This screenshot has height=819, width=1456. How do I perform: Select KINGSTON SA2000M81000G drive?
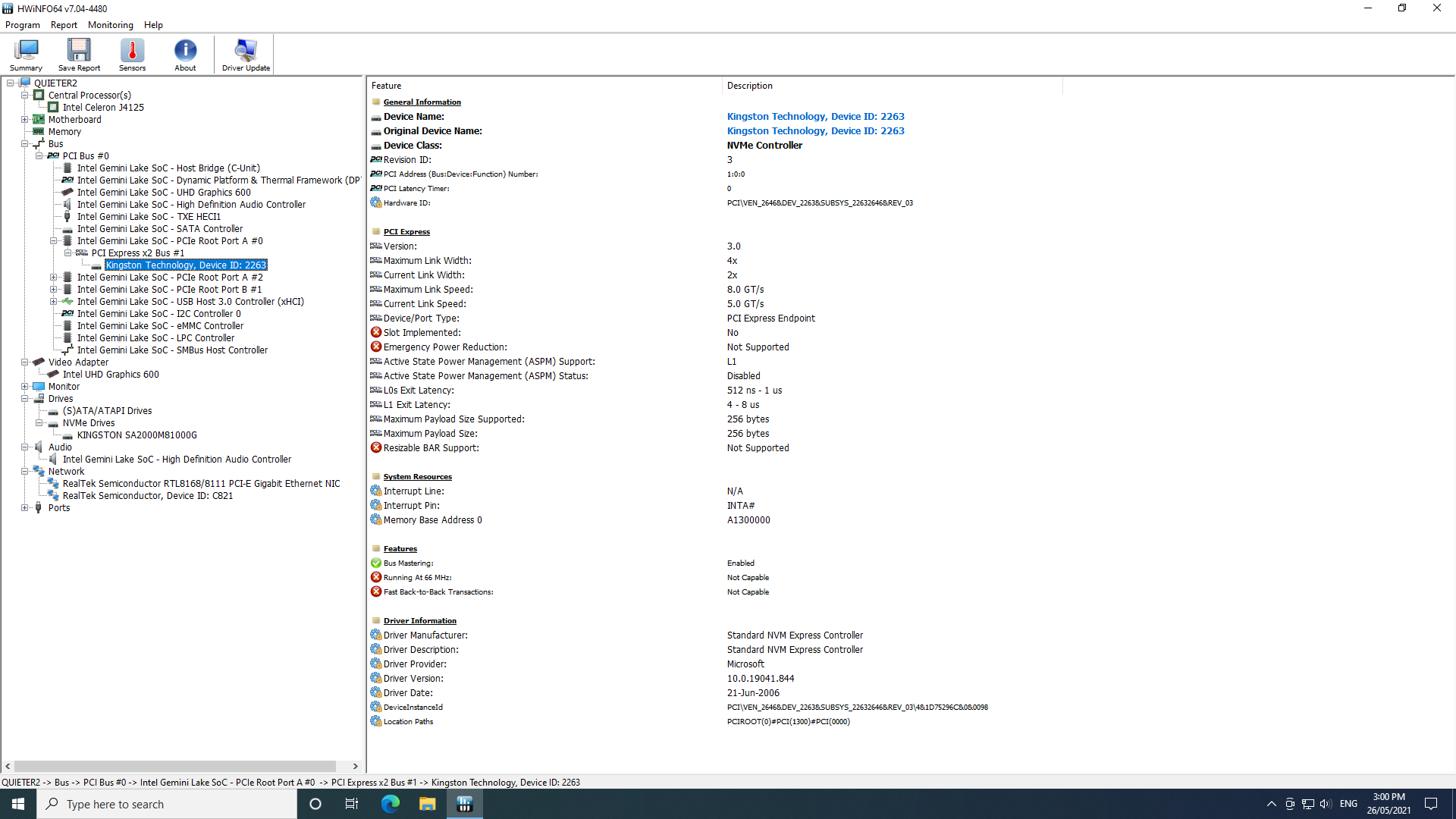tap(136, 435)
